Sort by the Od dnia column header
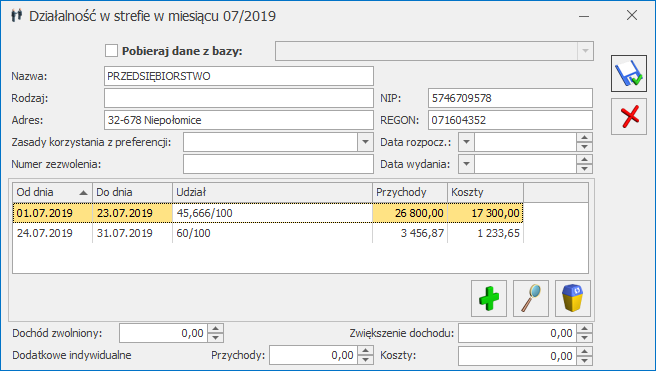Viewport: 656px width, 371px height. pyautogui.click(x=52, y=192)
